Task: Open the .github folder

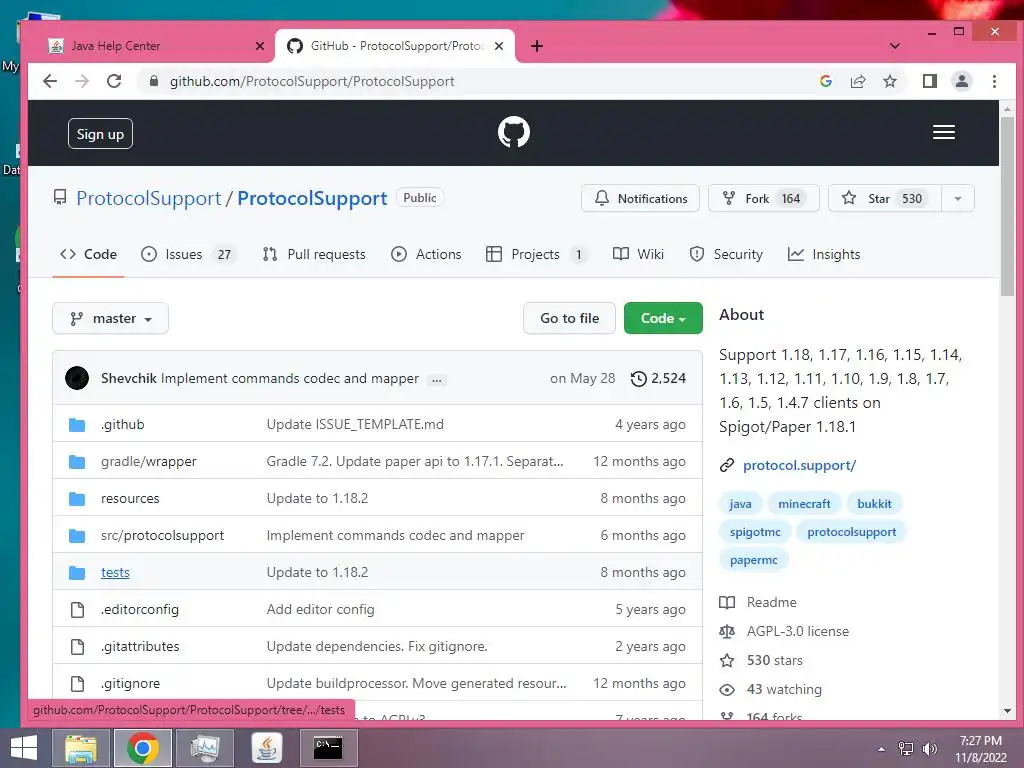Action: coord(123,424)
